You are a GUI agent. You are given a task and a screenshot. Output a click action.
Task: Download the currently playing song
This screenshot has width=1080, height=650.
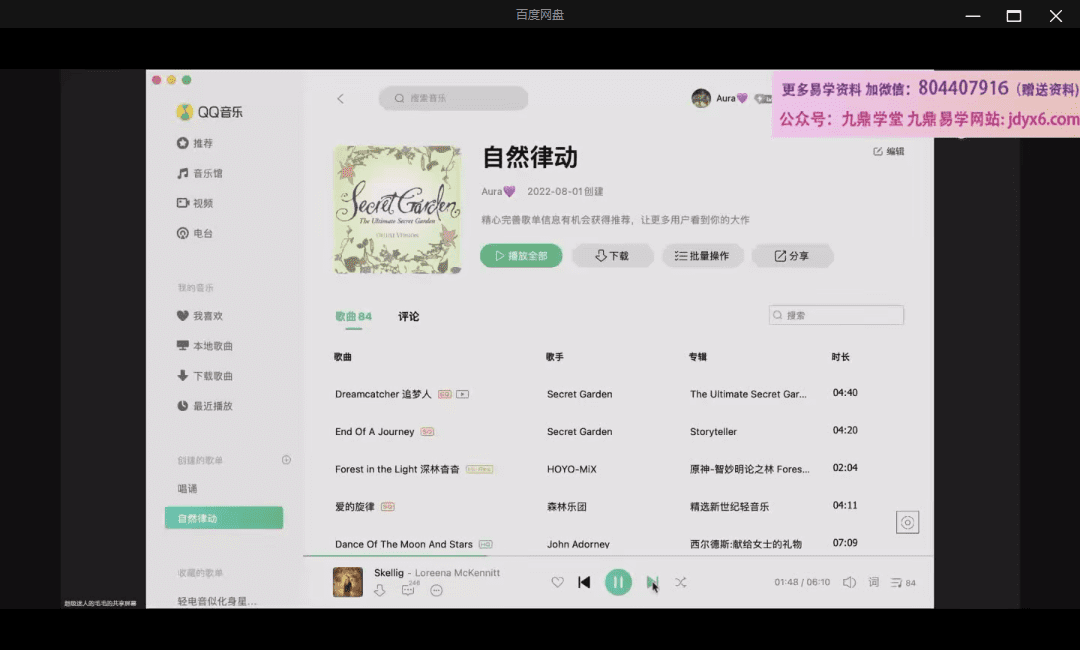pos(380,591)
